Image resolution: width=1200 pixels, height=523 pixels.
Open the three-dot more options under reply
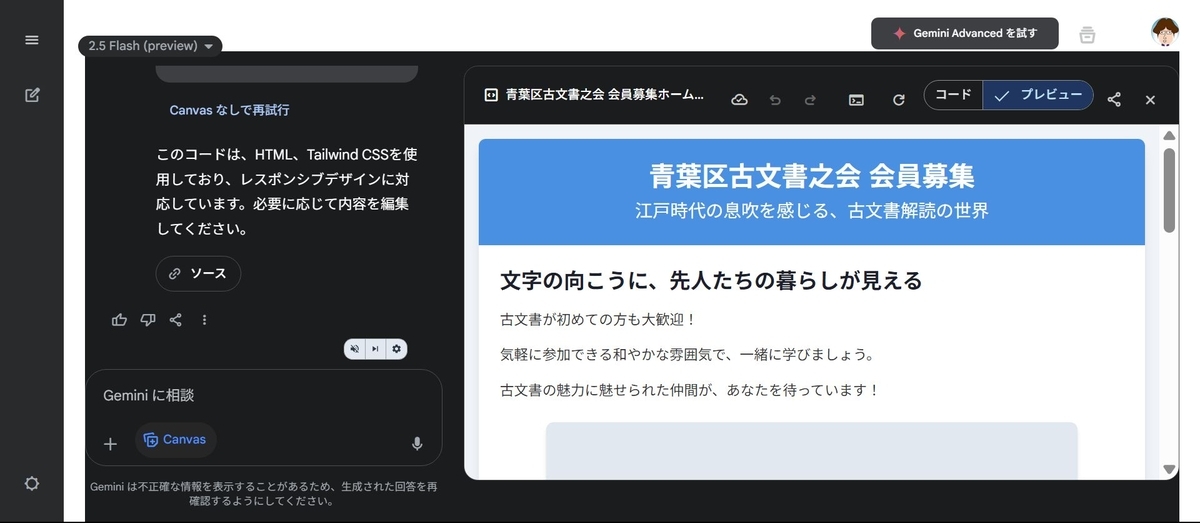204,320
